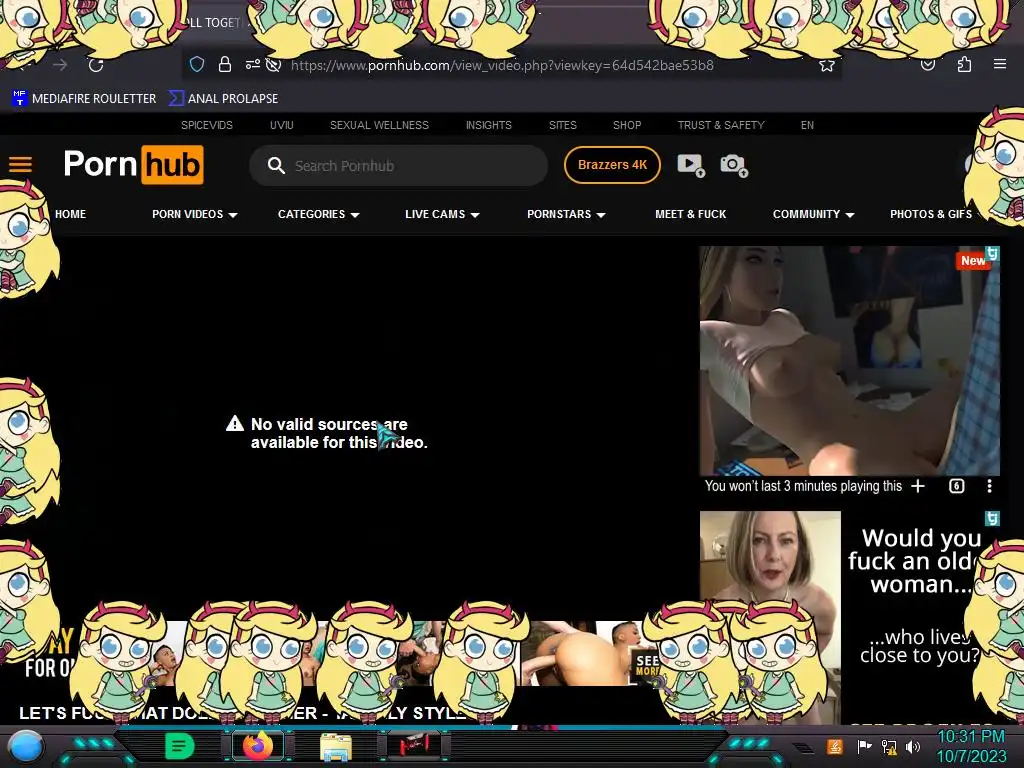1024x768 pixels.
Task: Open the red app icon in taskbar
Action: pos(414,746)
